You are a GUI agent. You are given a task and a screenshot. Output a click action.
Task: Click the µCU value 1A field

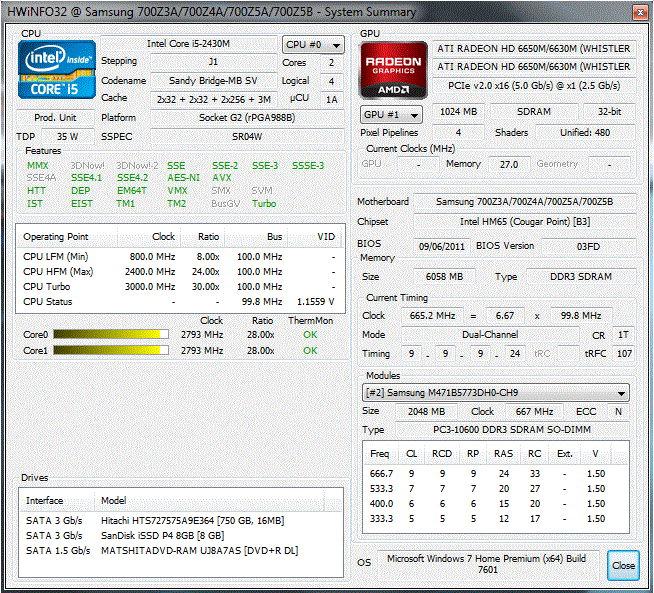(332, 99)
